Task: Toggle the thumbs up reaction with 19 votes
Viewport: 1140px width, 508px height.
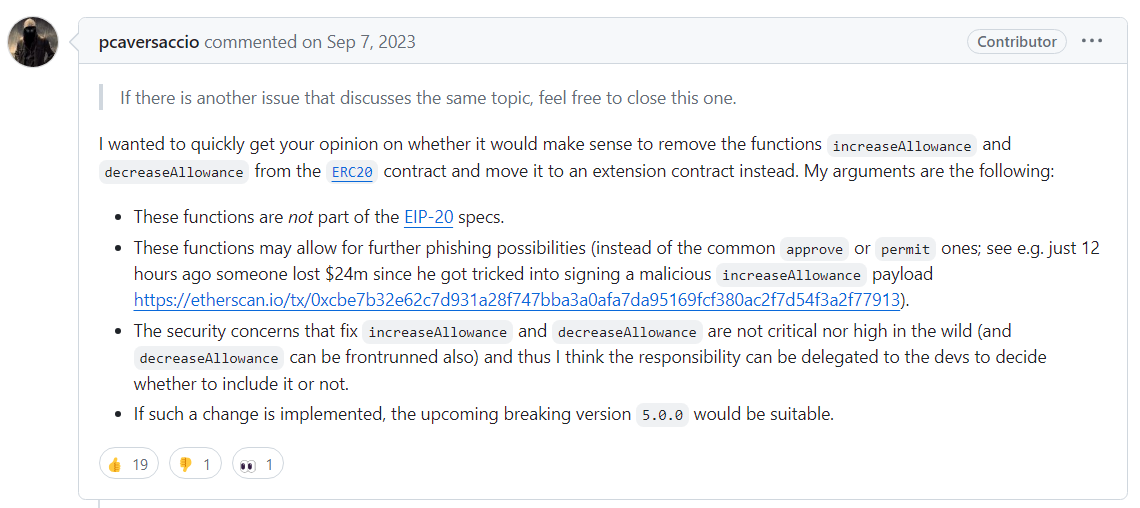Action: coord(128,464)
